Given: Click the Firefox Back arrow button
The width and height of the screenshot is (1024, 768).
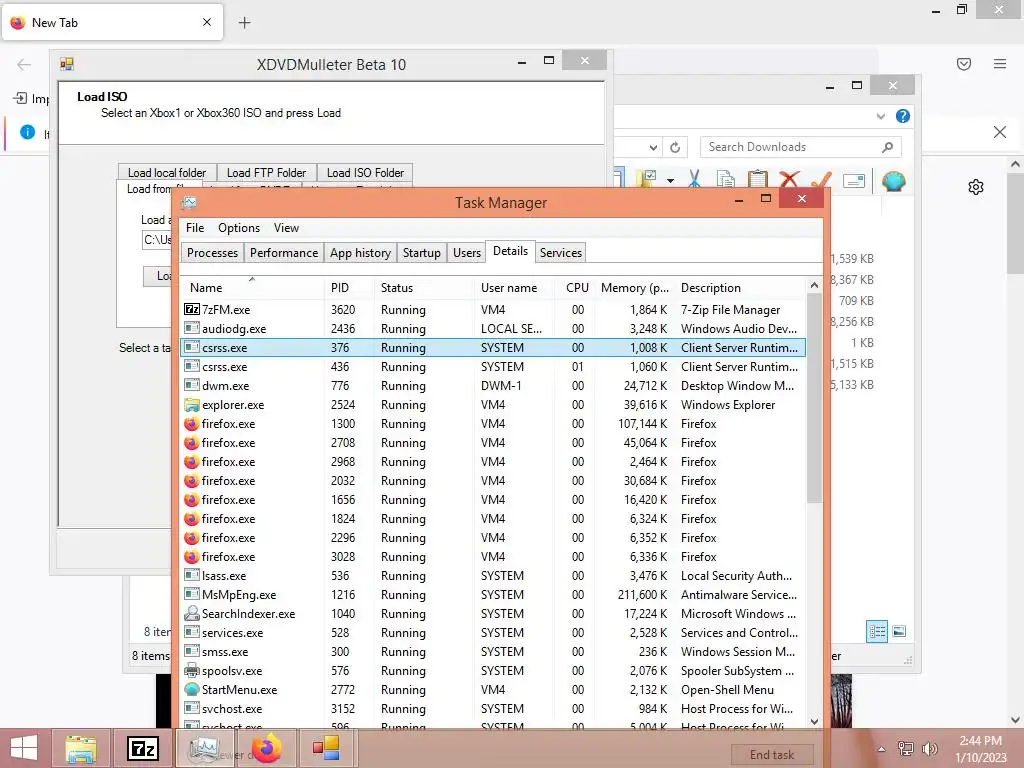Looking at the screenshot, I should [x=24, y=64].
